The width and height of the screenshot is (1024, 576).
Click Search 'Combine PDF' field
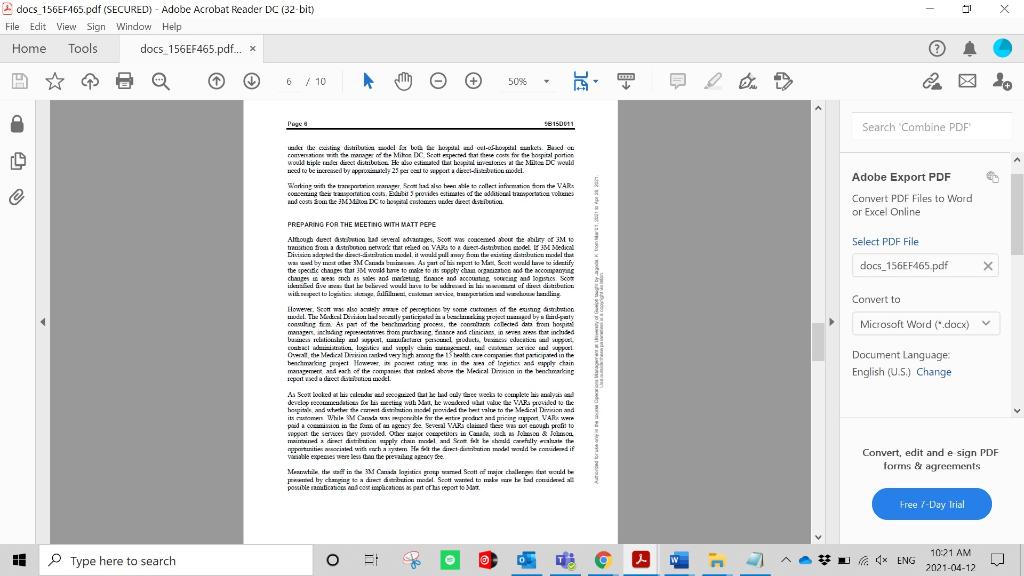point(931,127)
